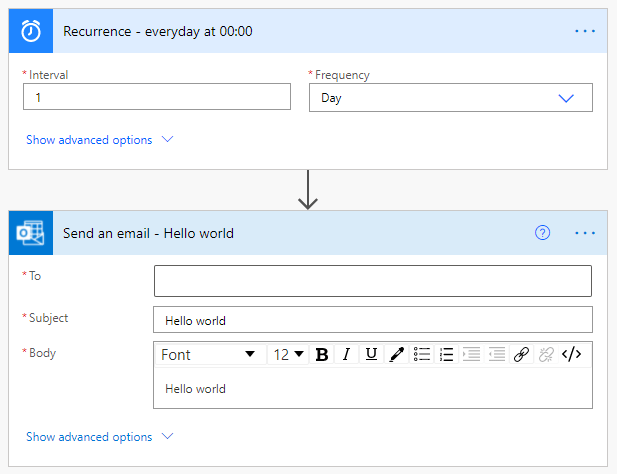Image resolution: width=617 pixels, height=474 pixels.
Task: Open the Frequency dropdown
Action: coord(450,98)
